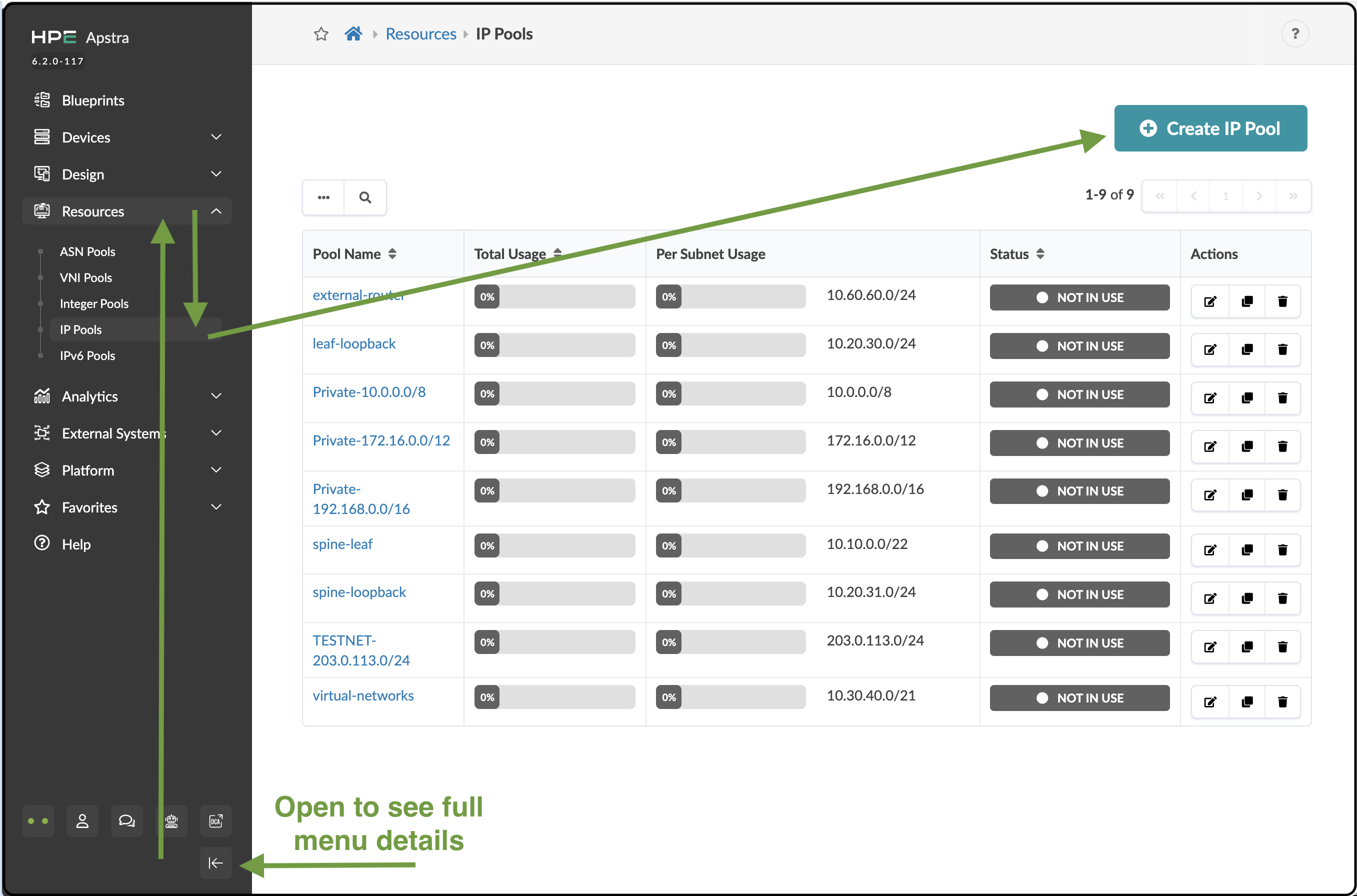Delete the virtual-networks pool
The width and height of the screenshot is (1357, 896).
tap(1282, 702)
